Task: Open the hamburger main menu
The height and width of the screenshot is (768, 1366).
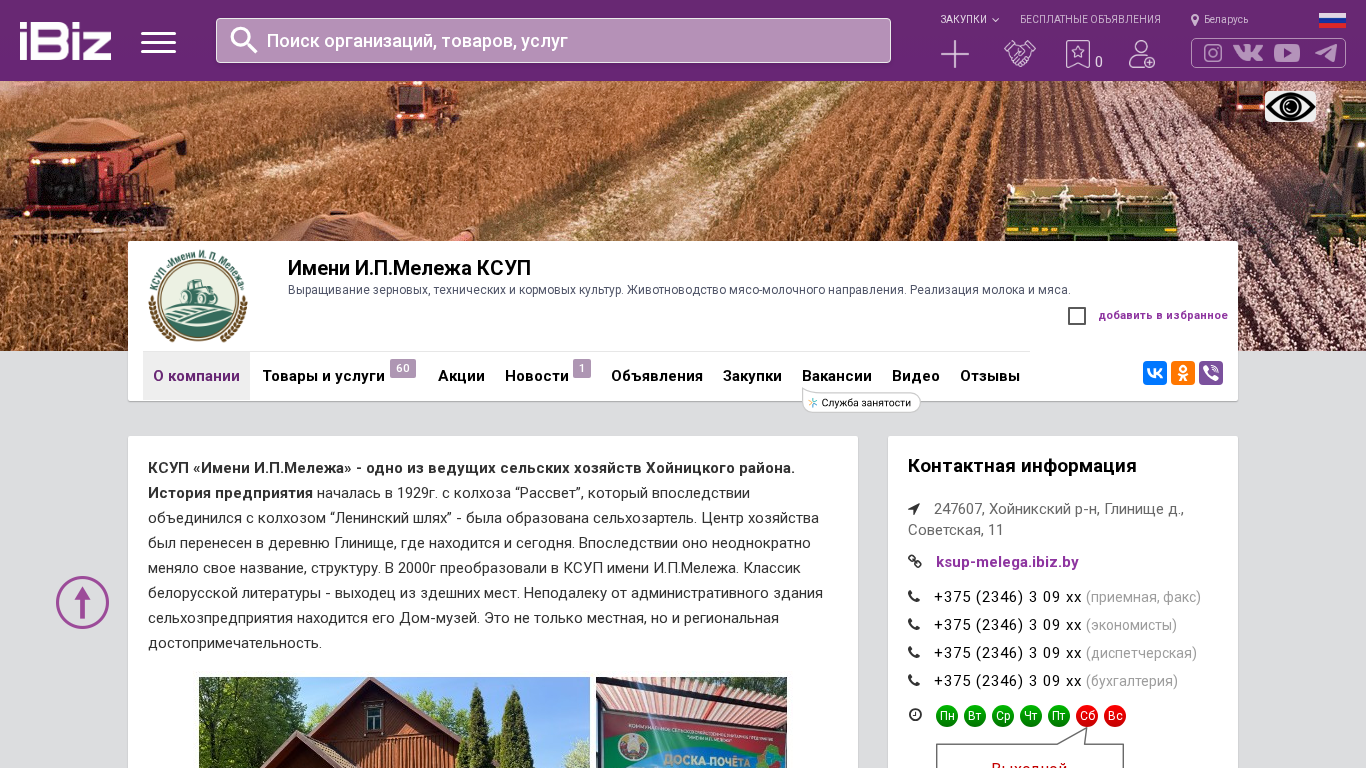Action: click(158, 42)
